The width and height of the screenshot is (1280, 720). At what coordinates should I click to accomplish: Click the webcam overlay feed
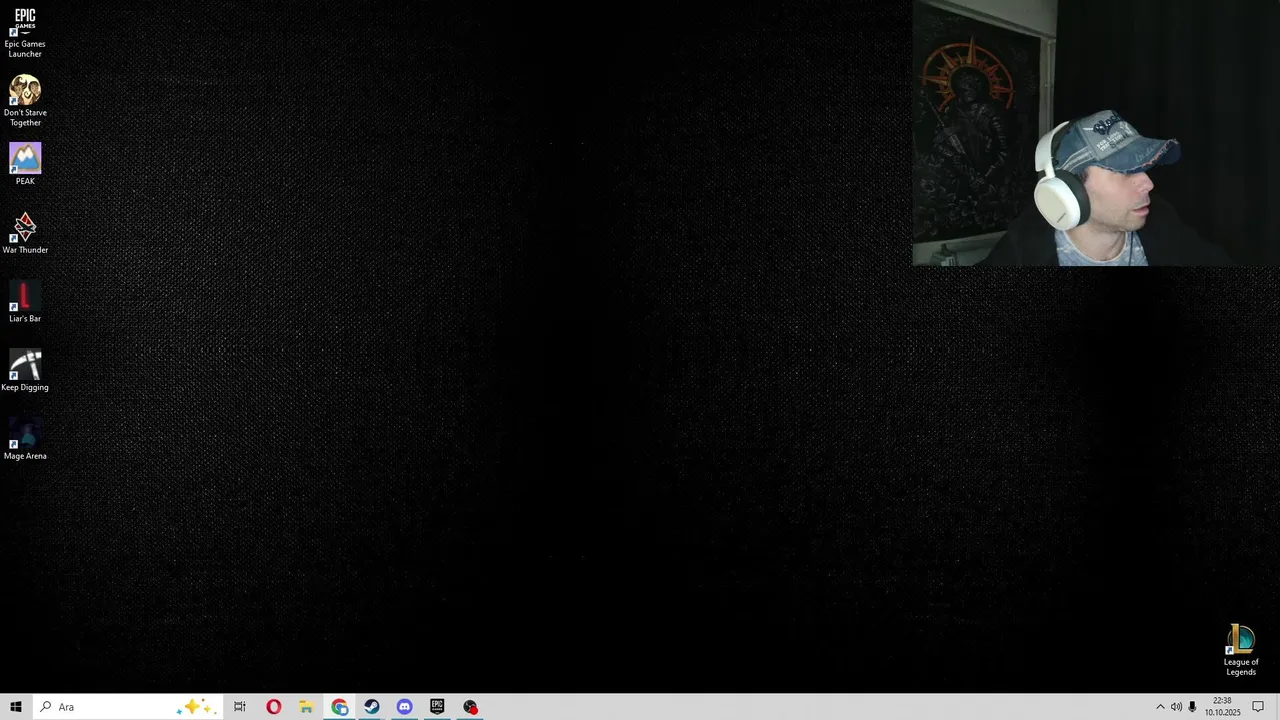tap(1096, 133)
